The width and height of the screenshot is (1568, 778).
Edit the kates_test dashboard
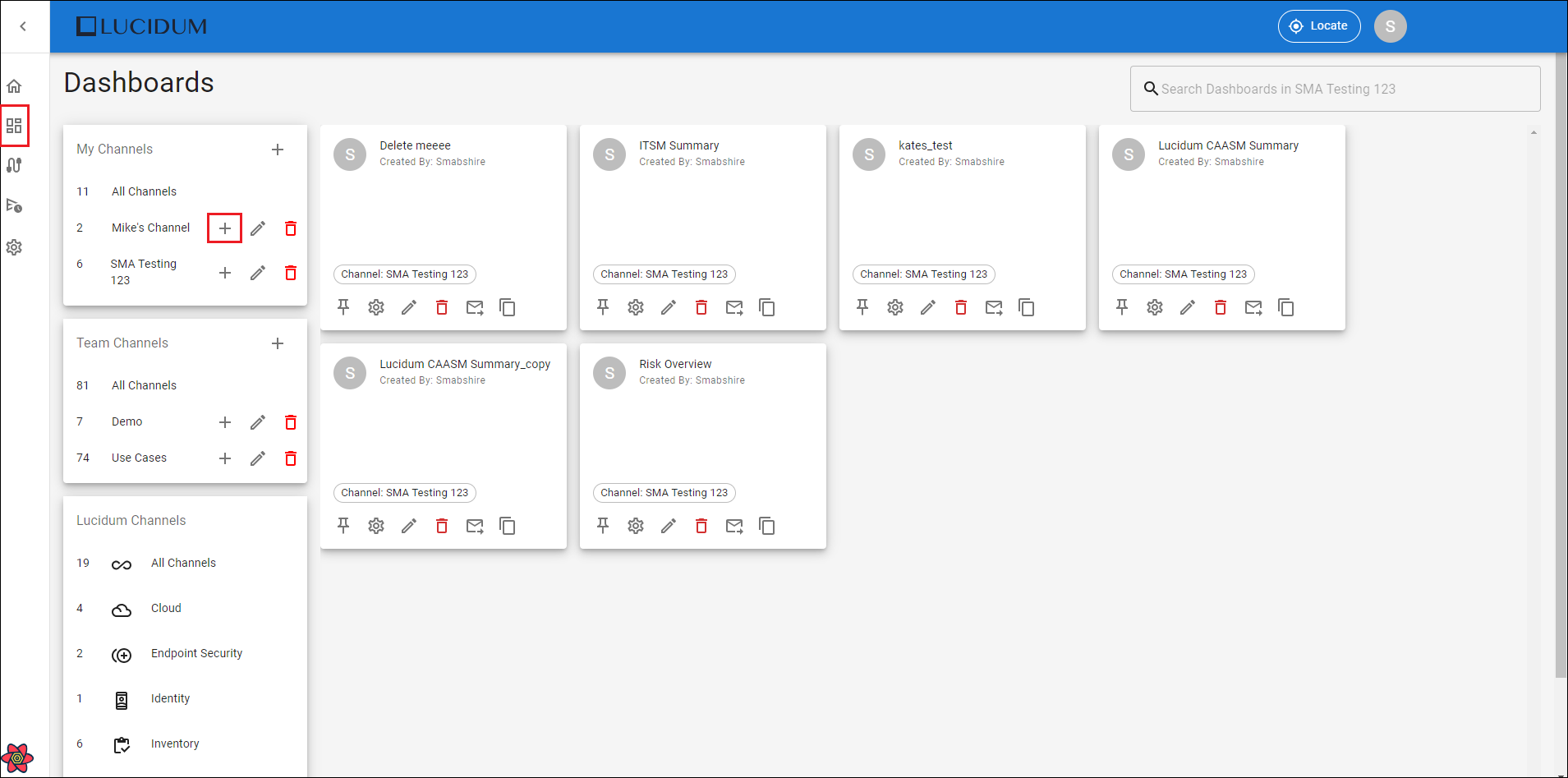click(928, 307)
